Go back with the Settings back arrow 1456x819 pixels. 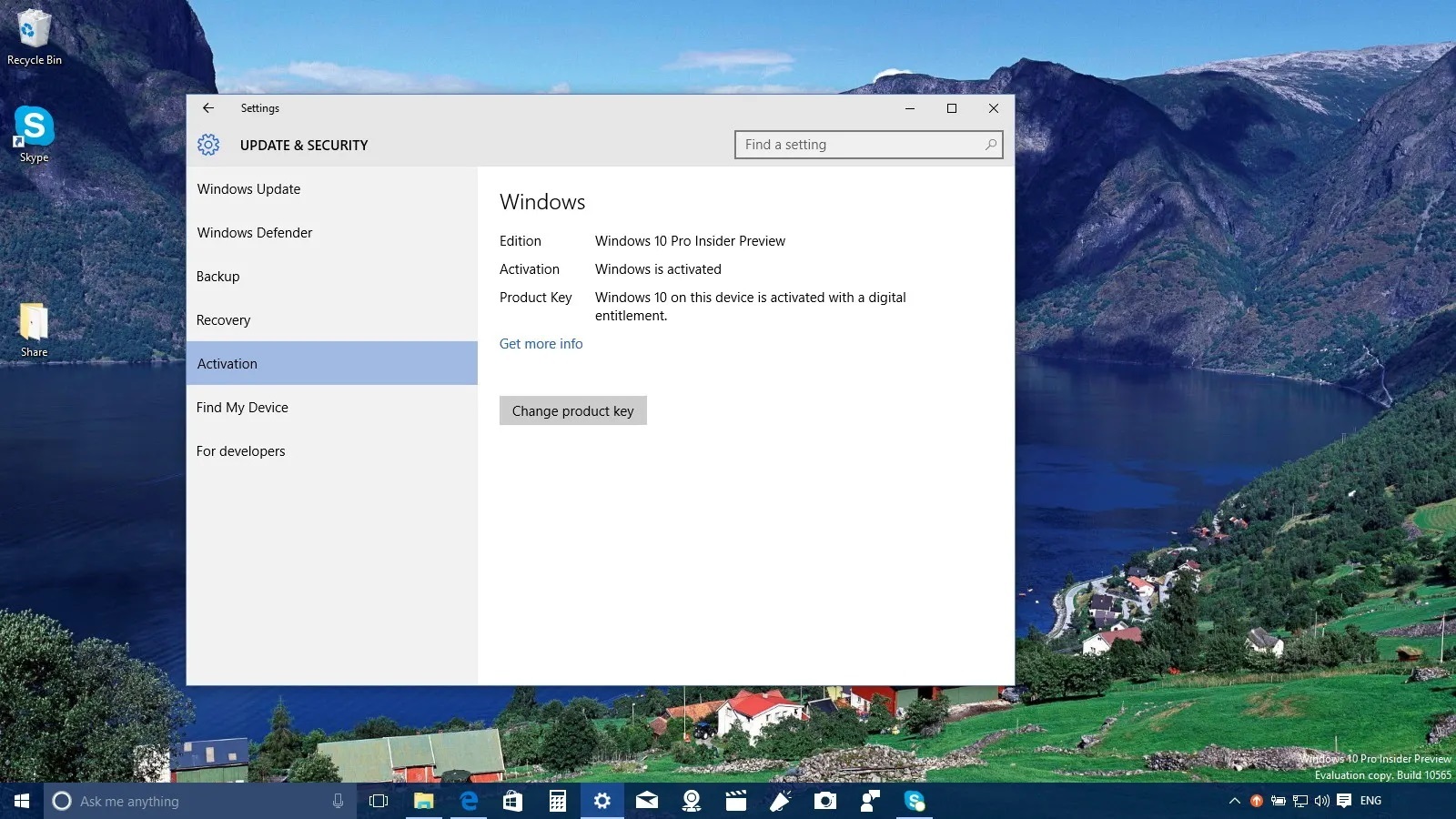(x=208, y=107)
